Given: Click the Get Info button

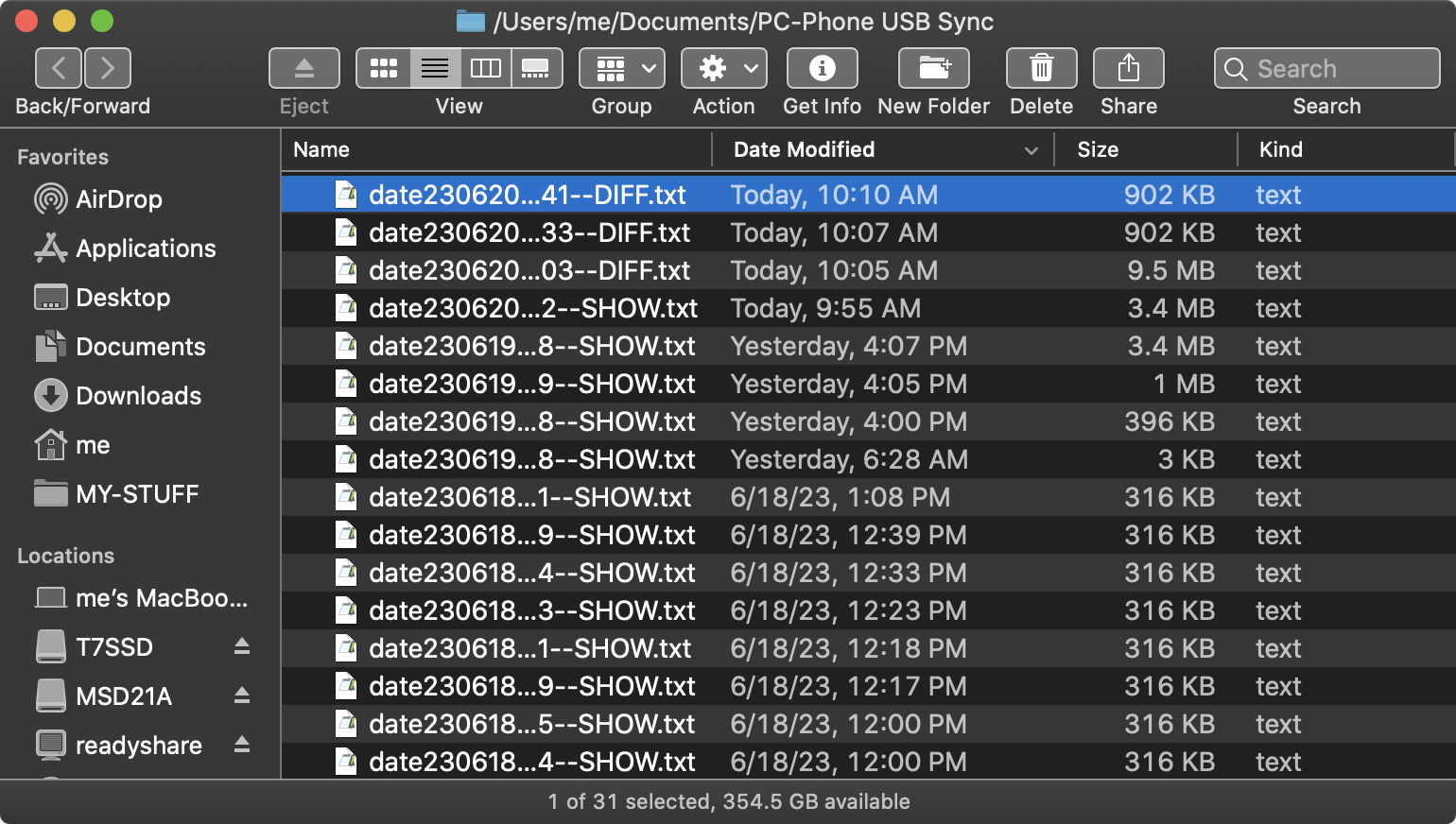Looking at the screenshot, I should point(823,68).
